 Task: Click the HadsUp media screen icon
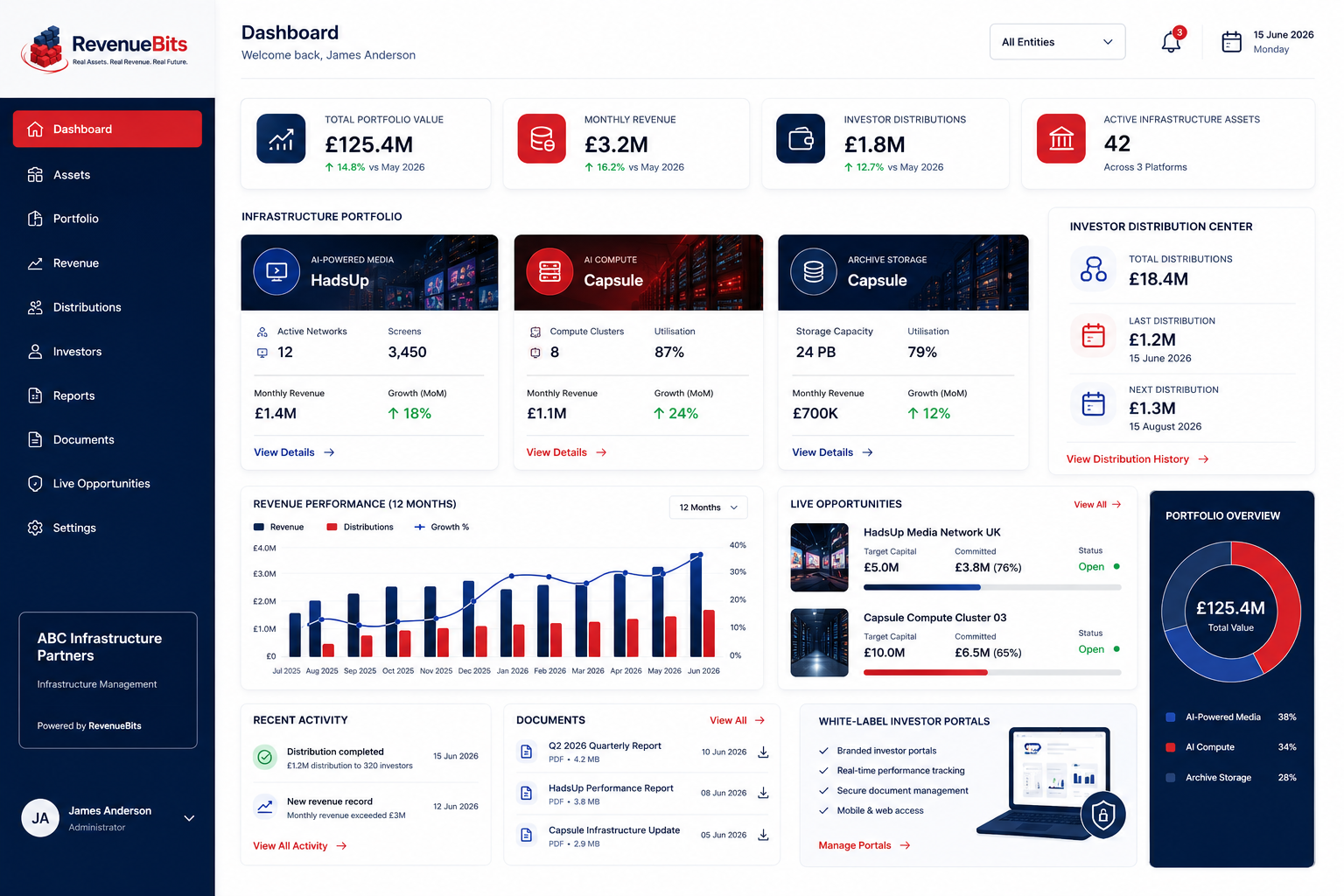(276, 272)
